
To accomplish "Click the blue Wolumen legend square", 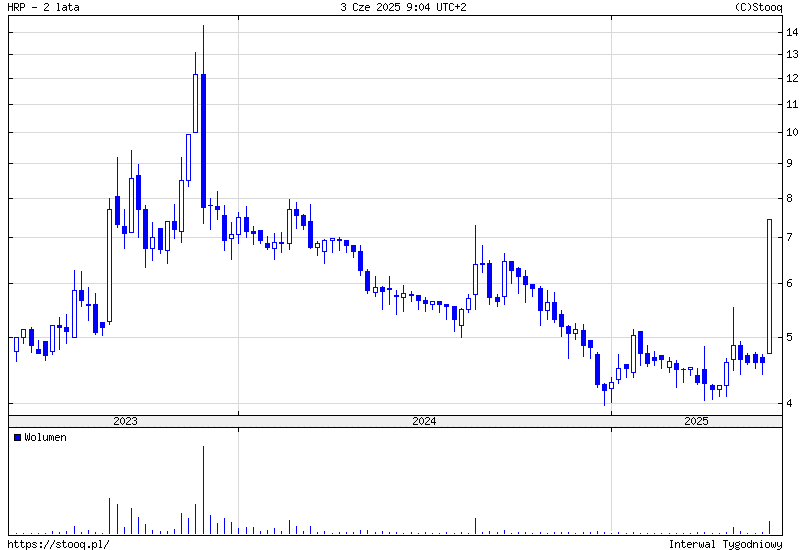I will [18, 437].
